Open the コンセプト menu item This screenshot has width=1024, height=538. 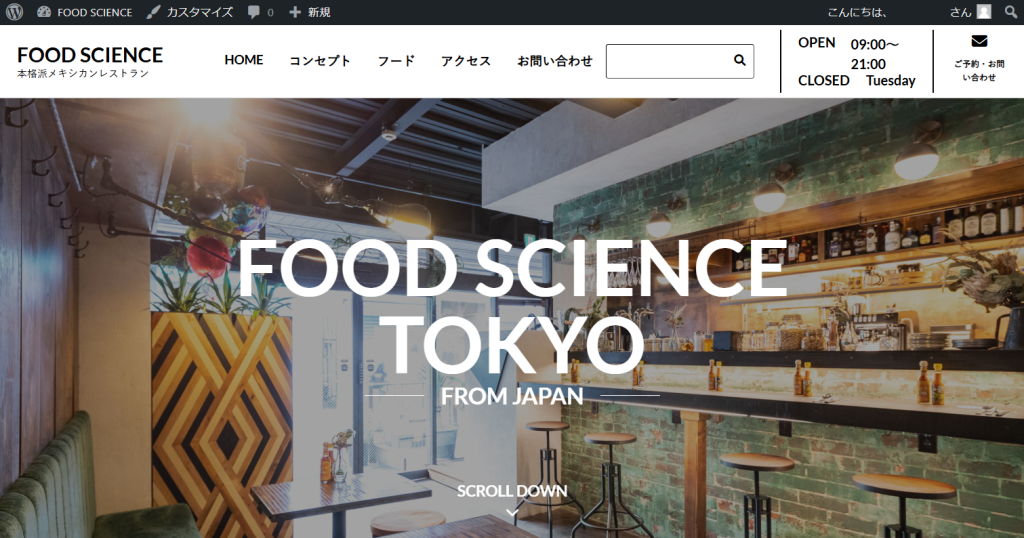[x=320, y=61]
